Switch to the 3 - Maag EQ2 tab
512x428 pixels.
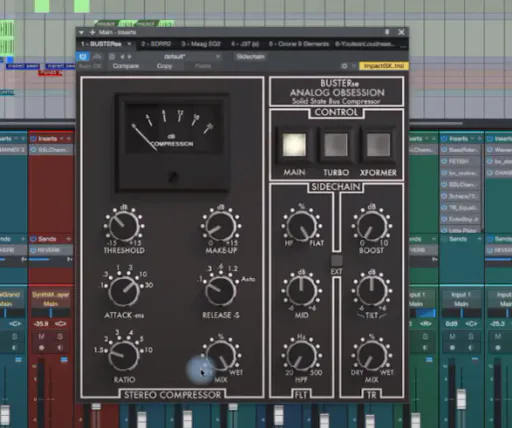click(201, 44)
